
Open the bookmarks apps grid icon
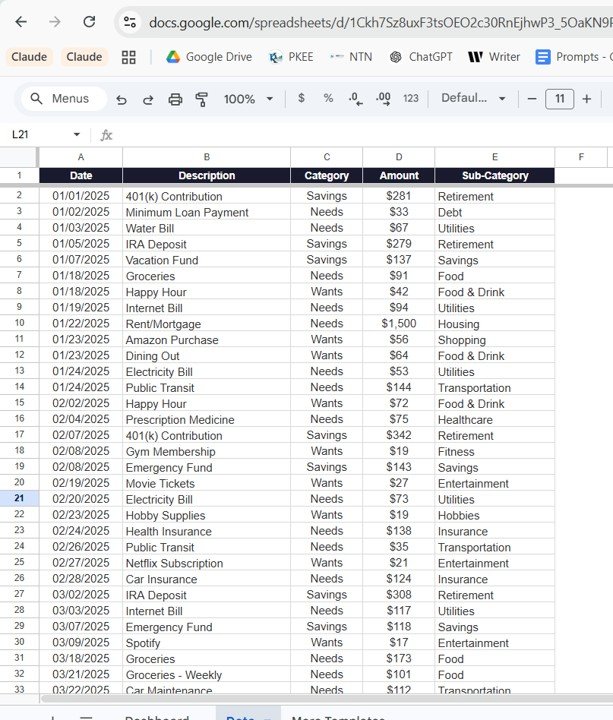[128, 57]
